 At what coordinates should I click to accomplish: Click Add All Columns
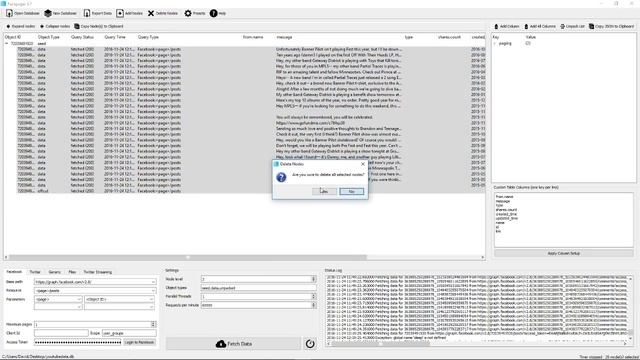(540, 26)
